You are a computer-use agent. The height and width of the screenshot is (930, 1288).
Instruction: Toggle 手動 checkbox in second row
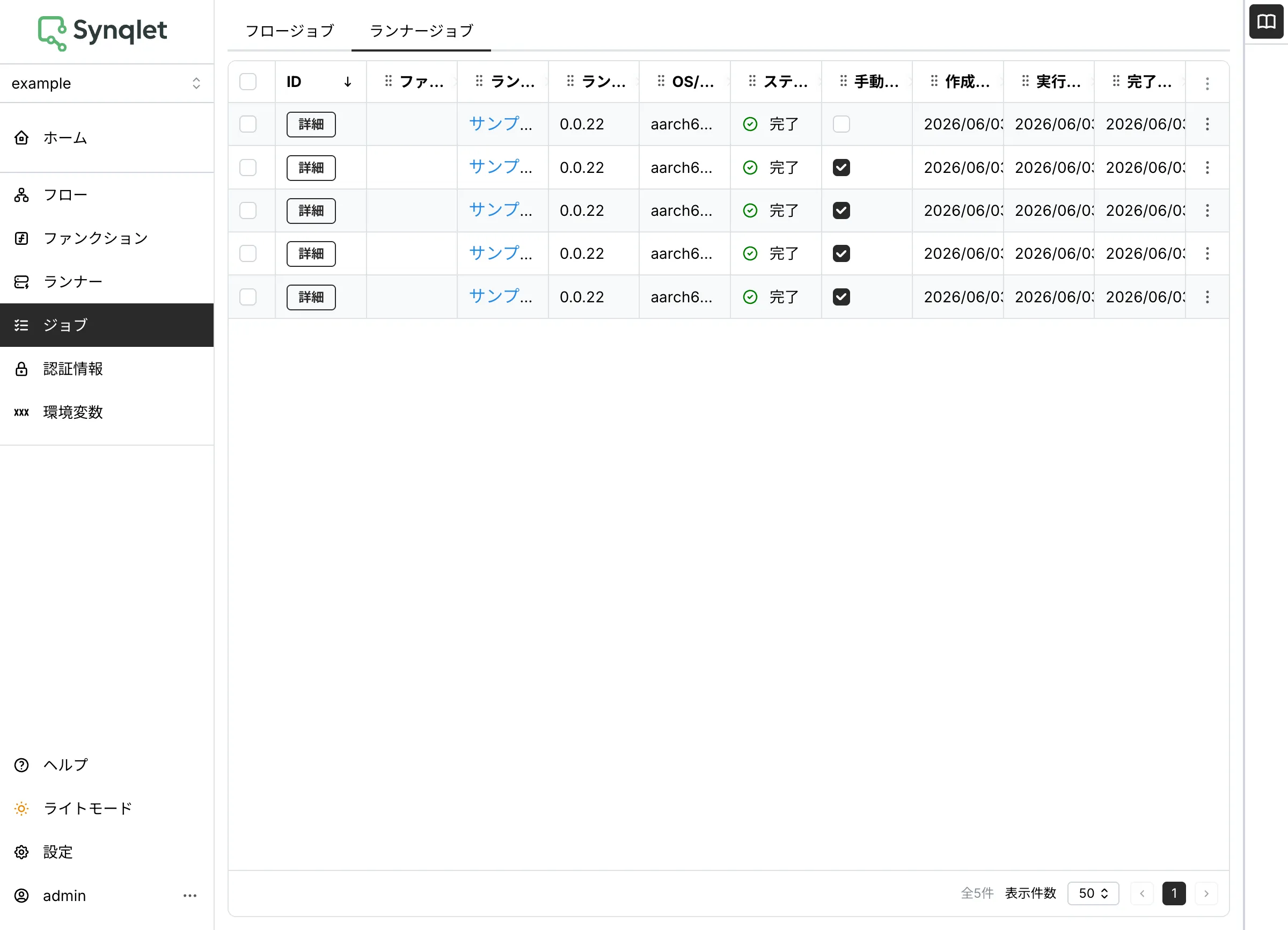pyautogui.click(x=841, y=168)
